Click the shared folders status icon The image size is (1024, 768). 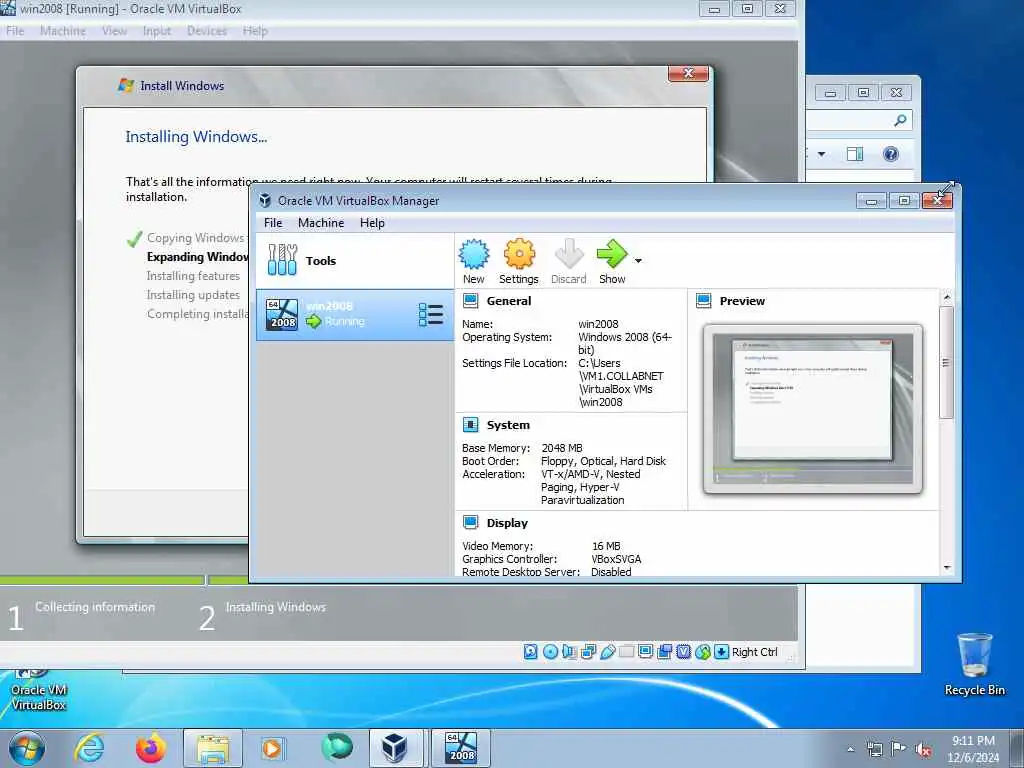tap(626, 652)
